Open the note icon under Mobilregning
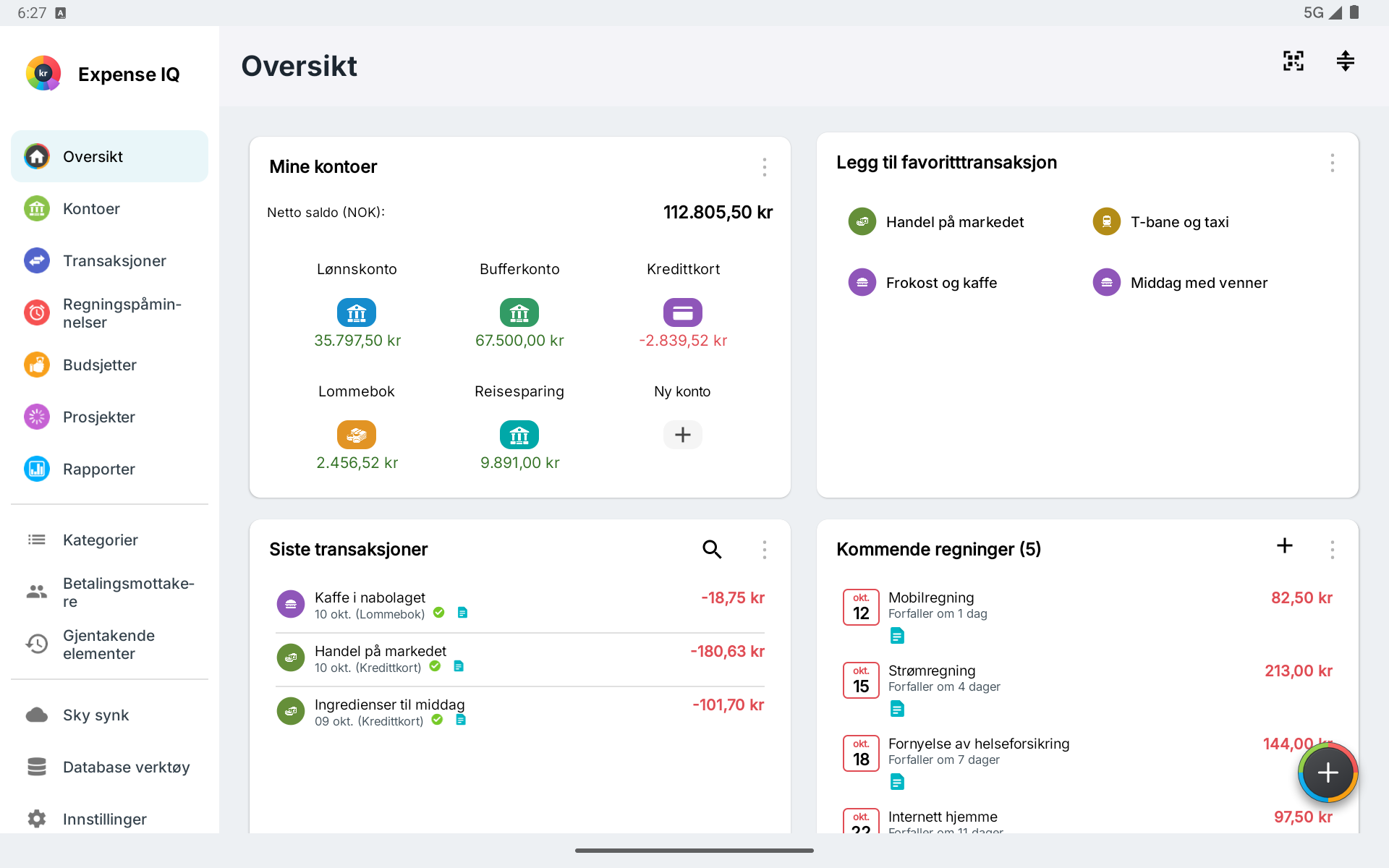1389x868 pixels. (x=897, y=636)
